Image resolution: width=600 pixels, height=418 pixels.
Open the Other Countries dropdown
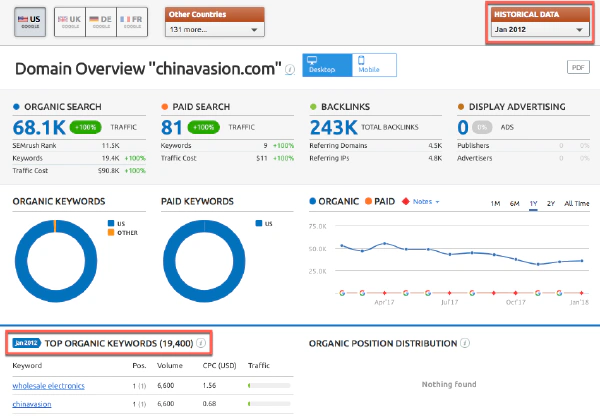[x=215, y=29]
